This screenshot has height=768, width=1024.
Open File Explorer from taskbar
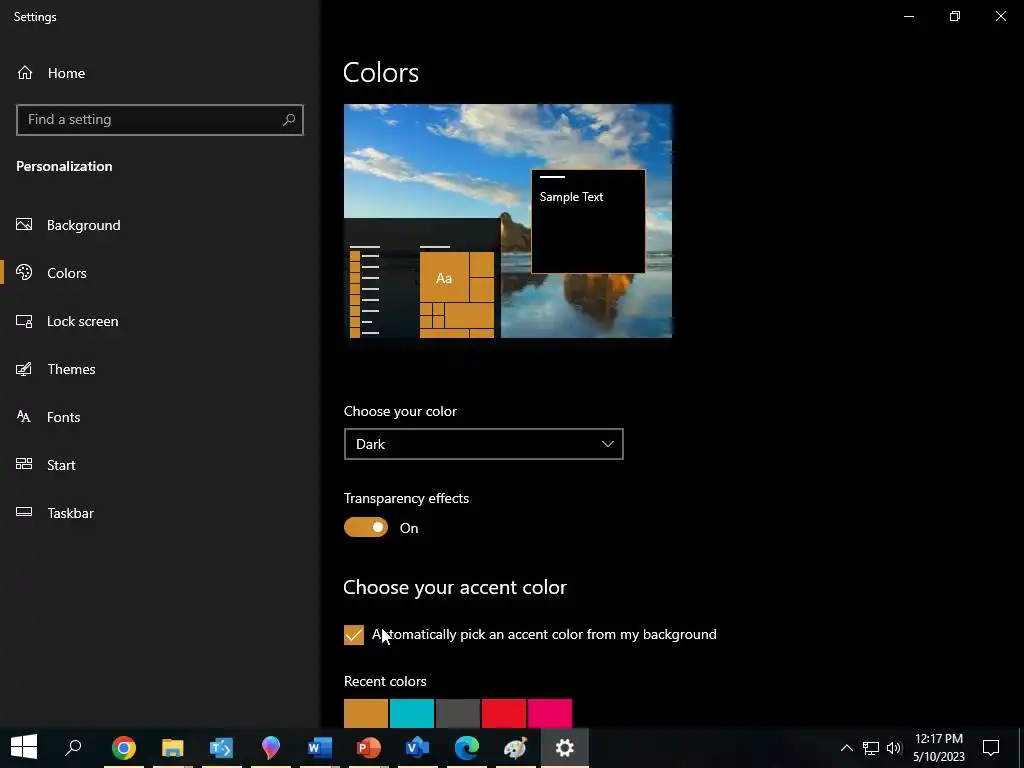(x=172, y=747)
